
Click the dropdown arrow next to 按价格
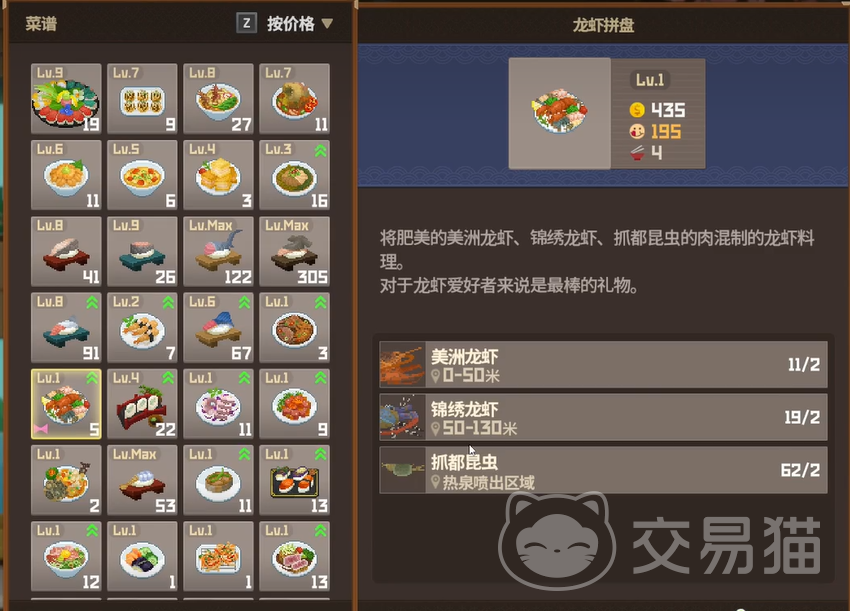[327, 24]
